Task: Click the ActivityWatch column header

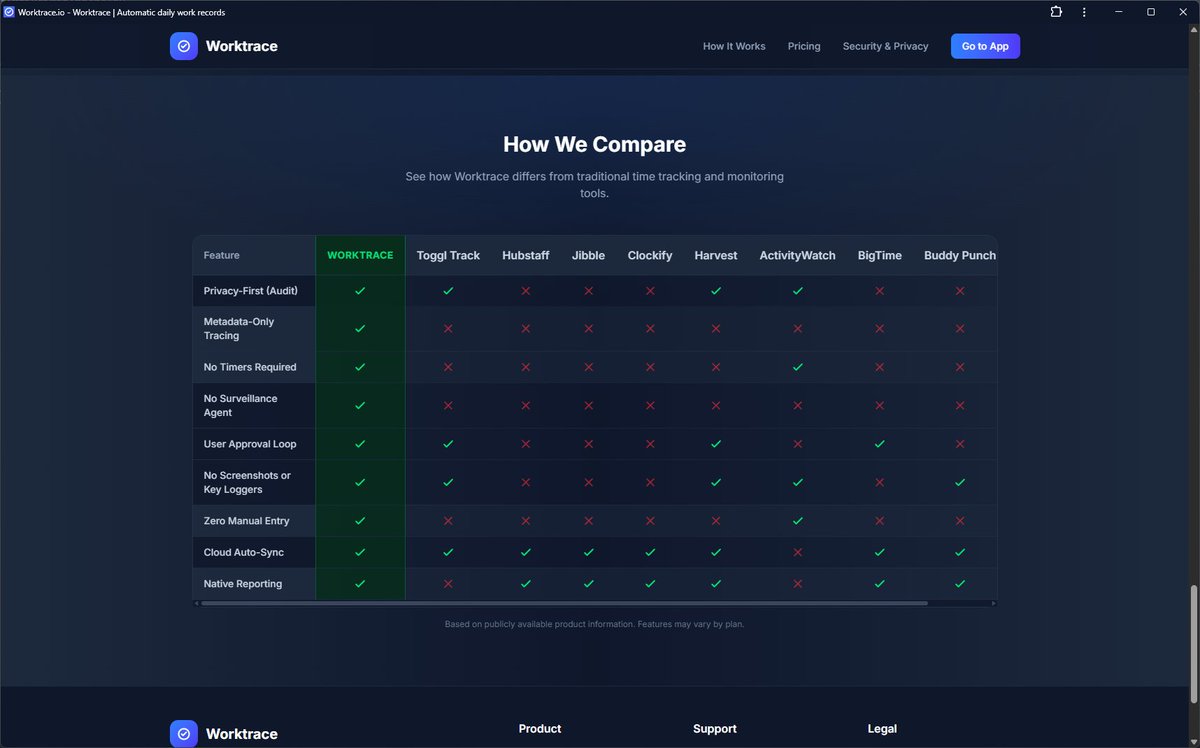Action: [x=797, y=255]
